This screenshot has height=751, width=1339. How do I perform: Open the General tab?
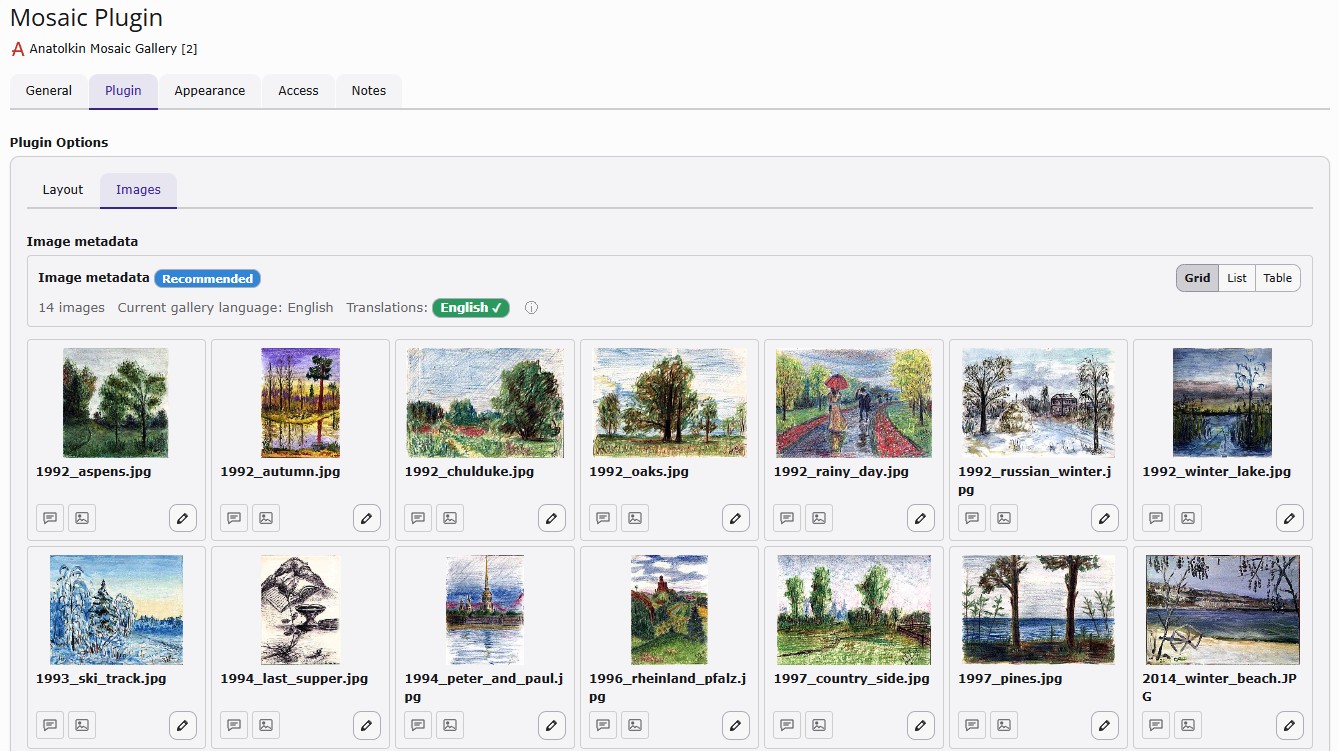tap(49, 91)
